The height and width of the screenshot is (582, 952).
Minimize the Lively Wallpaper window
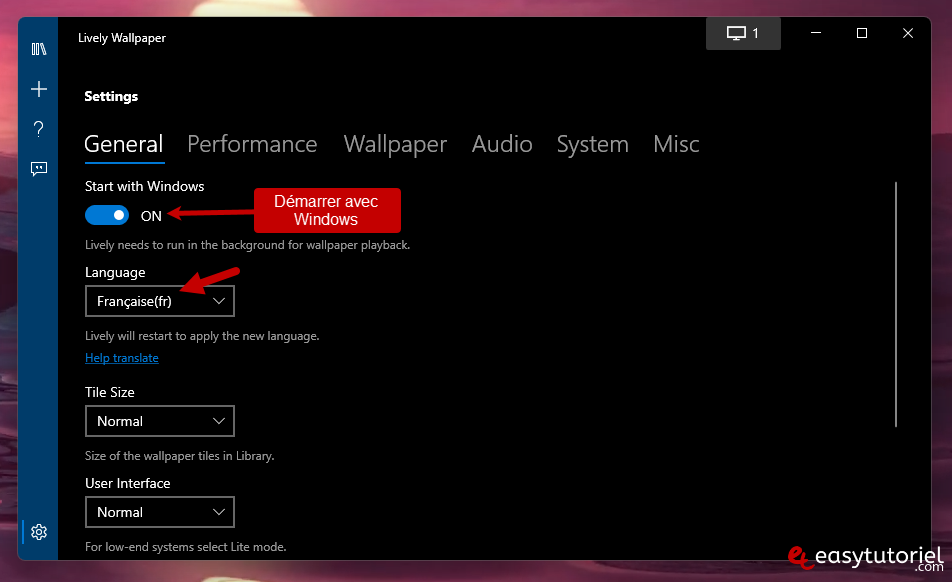pyautogui.click(x=815, y=33)
